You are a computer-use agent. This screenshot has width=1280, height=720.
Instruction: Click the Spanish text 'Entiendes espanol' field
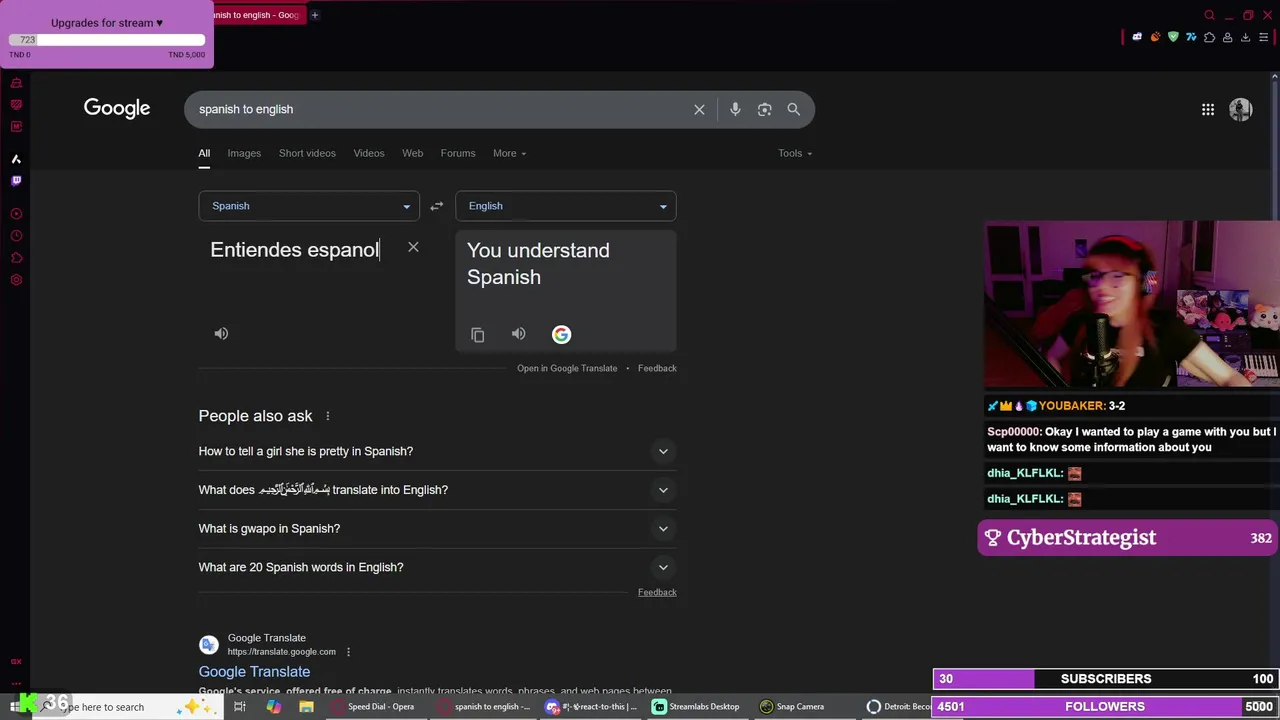(x=295, y=250)
